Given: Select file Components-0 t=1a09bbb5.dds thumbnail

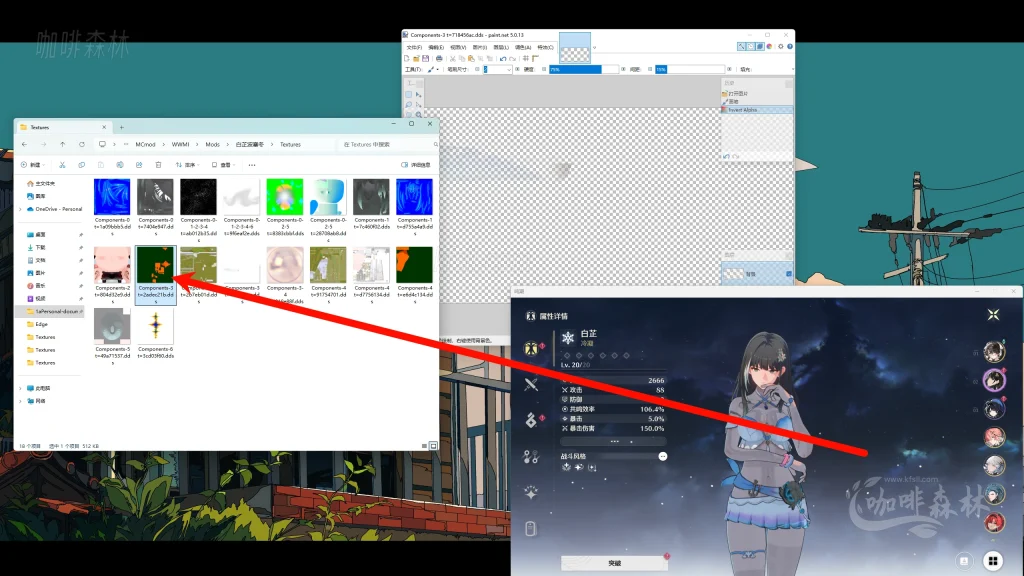Looking at the screenshot, I should click(x=112, y=197).
